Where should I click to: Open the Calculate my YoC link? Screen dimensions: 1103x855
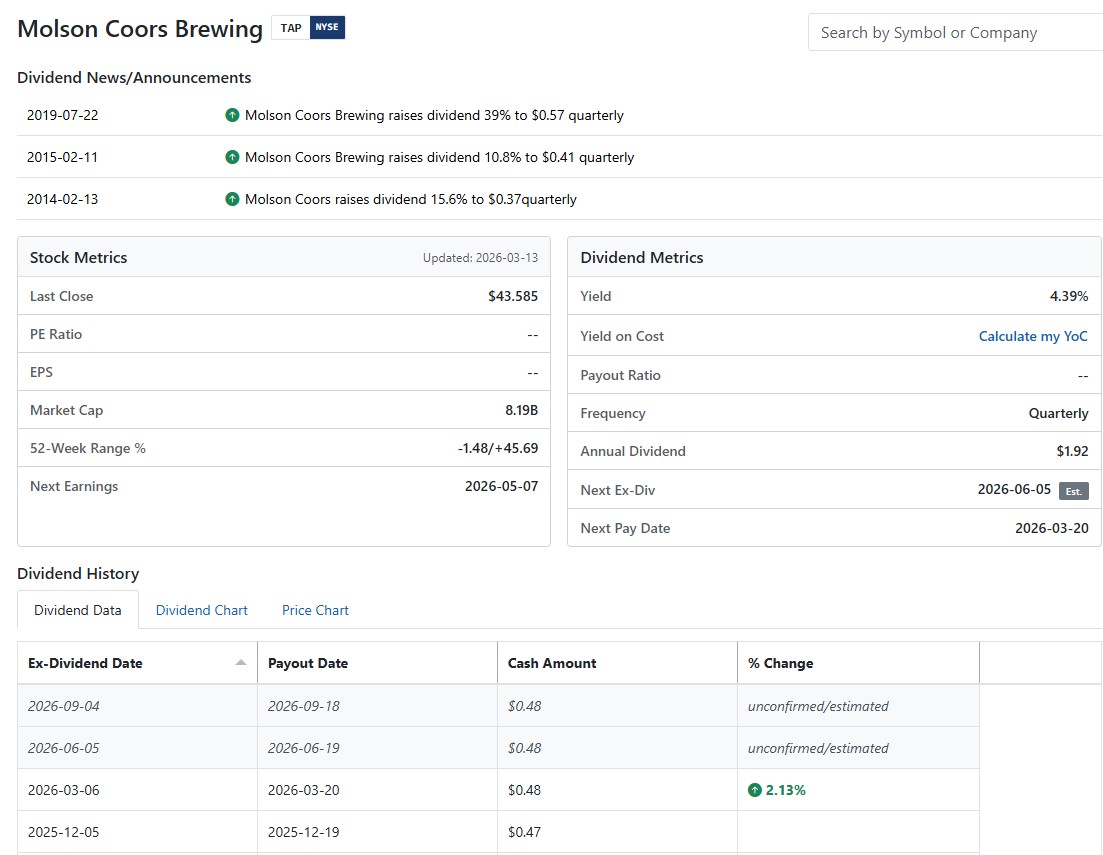[x=1033, y=336]
